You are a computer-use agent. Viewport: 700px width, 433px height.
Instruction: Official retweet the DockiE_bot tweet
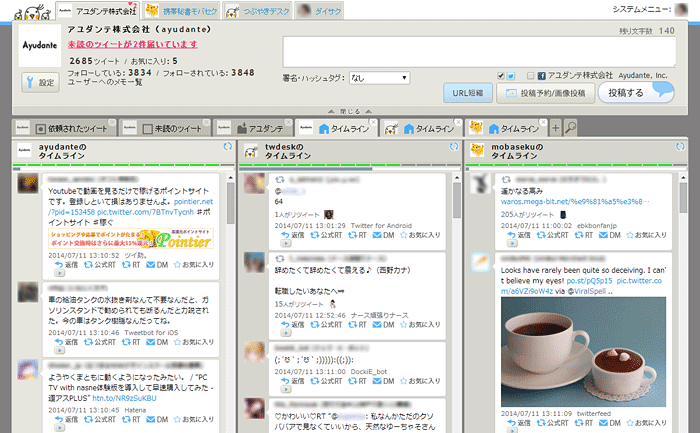tap(326, 381)
